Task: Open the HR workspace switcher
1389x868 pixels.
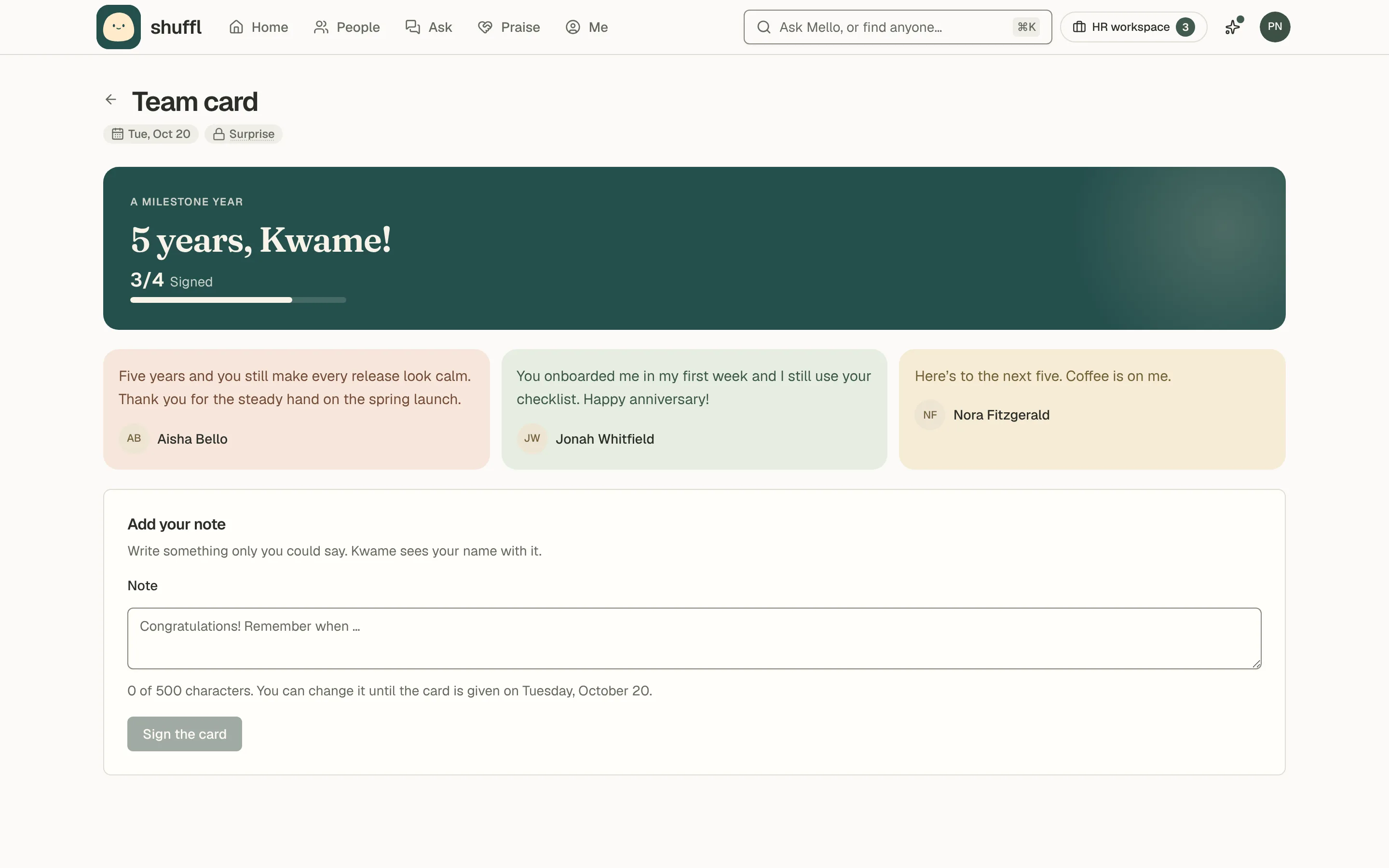Action: pos(1133,27)
